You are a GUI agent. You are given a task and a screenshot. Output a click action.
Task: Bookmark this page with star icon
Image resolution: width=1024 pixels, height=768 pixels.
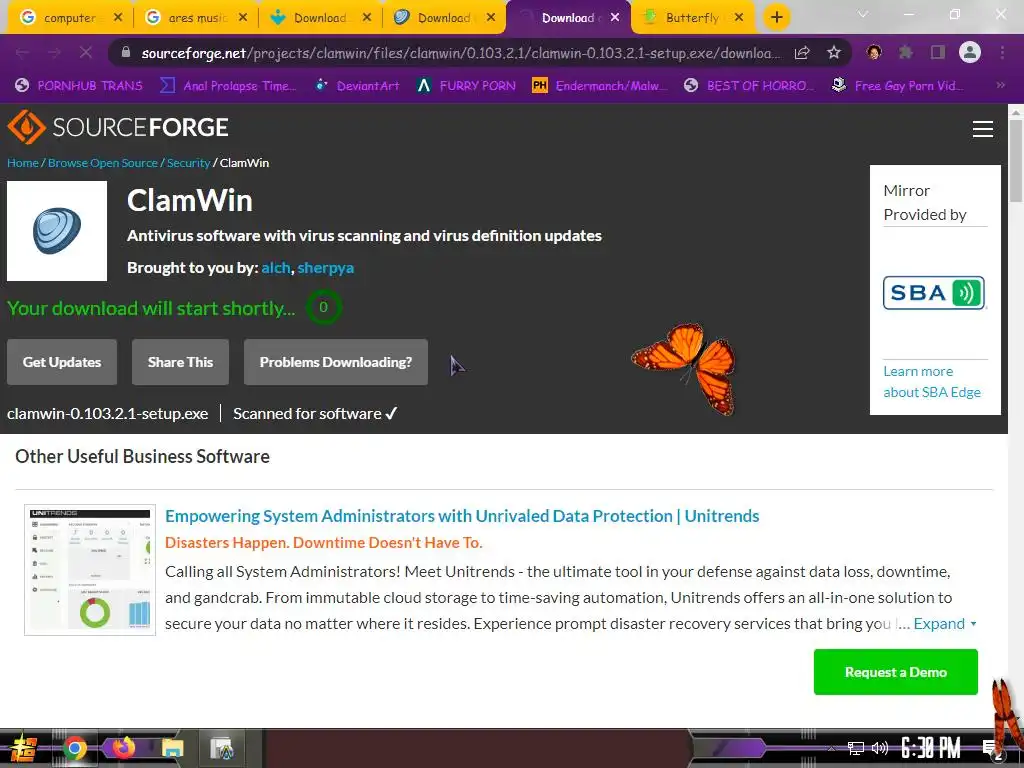[x=833, y=53]
